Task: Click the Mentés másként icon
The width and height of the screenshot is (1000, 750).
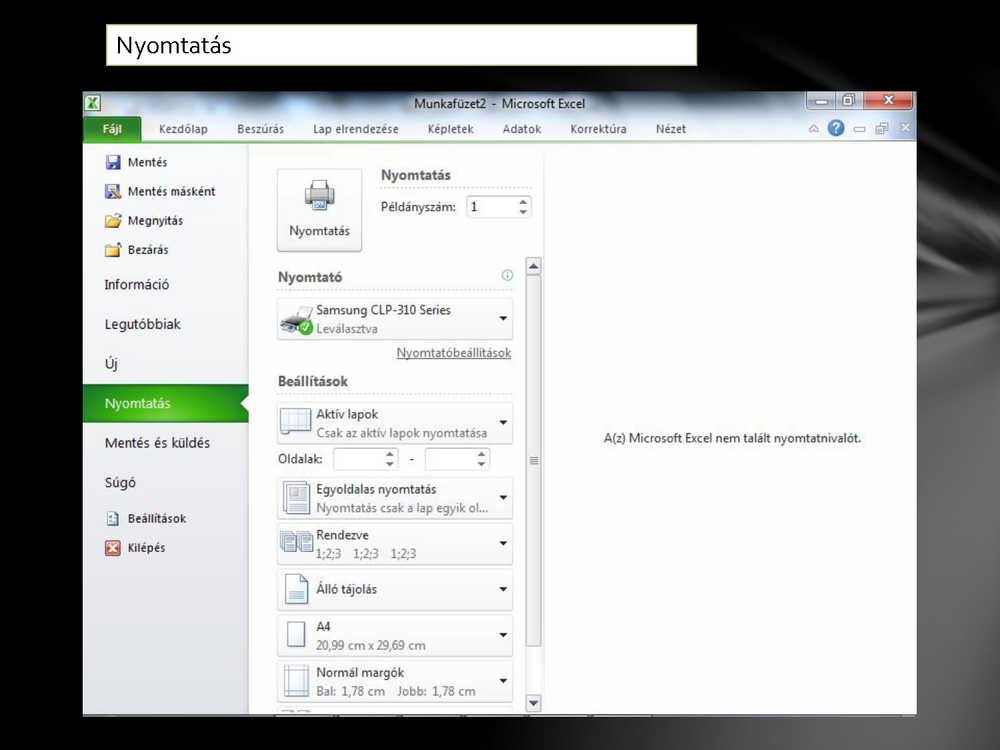Action: 113,191
